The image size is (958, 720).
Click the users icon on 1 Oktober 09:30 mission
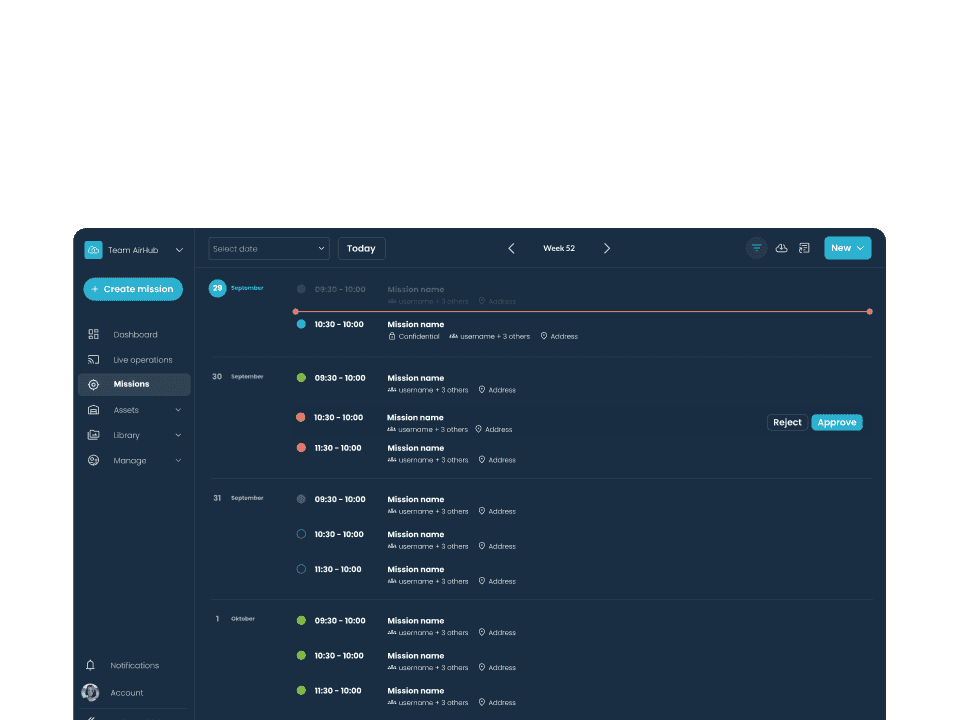(392, 633)
